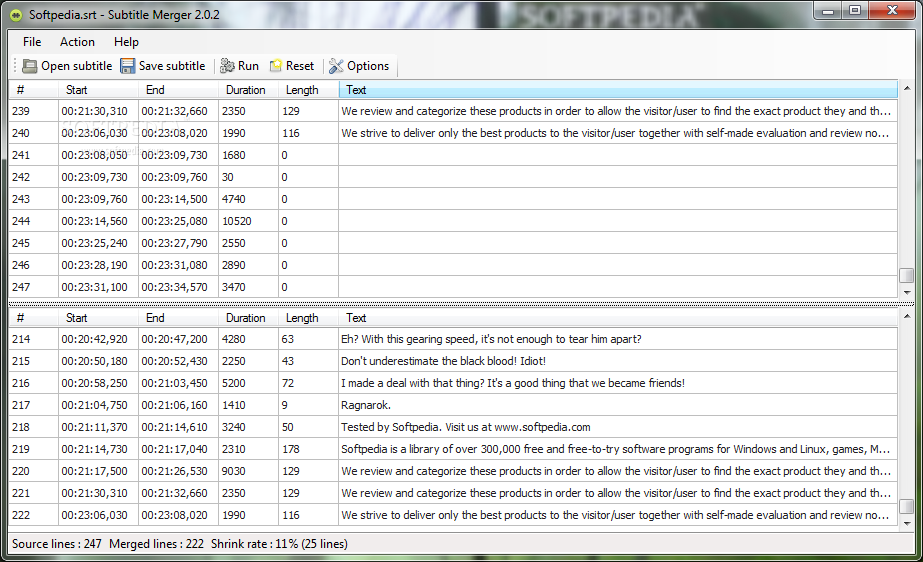Click the Run button label
This screenshot has width=923, height=562.
click(x=248, y=66)
